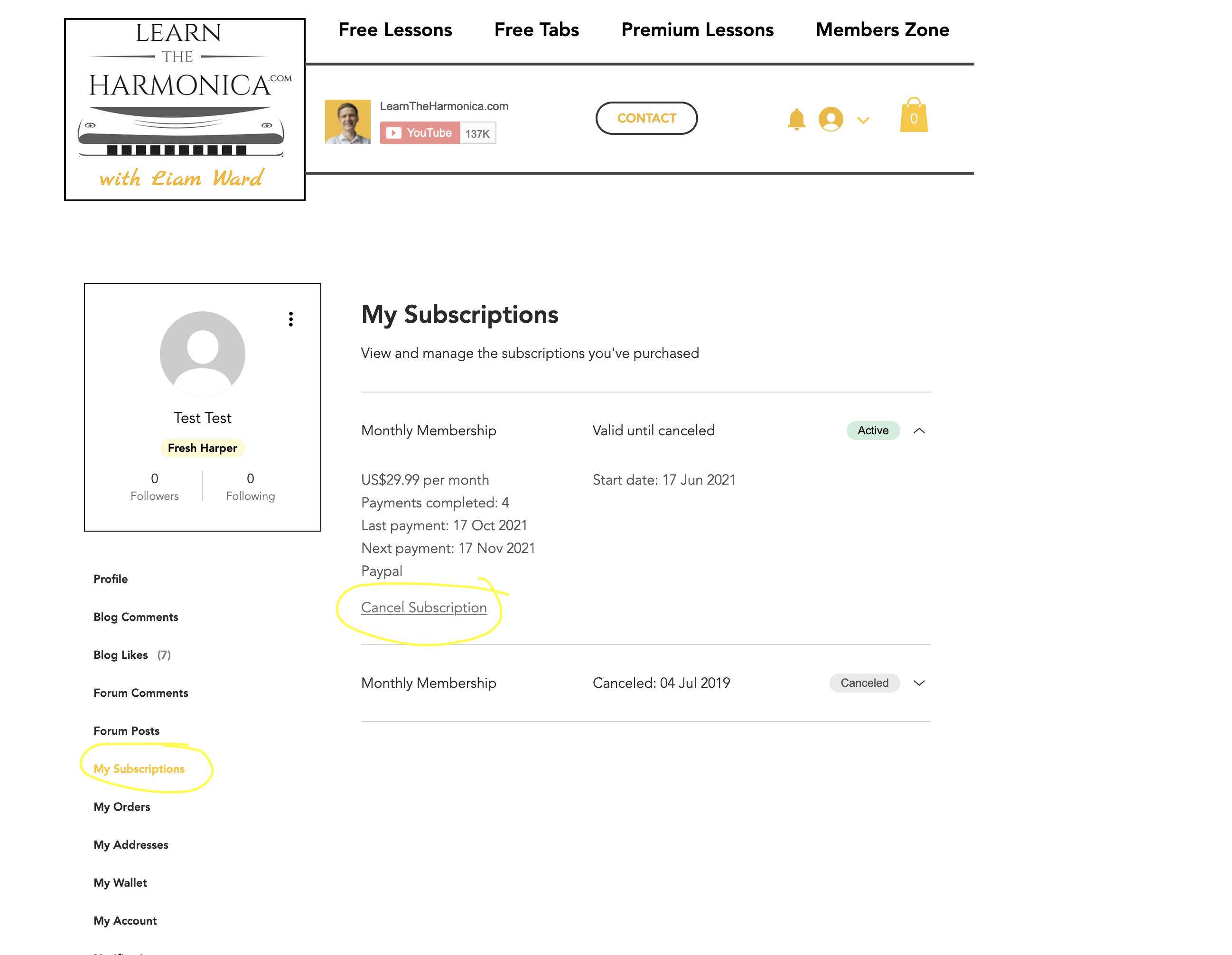Click the Canceled status badge
Viewport: 1232px width, 955px height.
[x=864, y=683]
